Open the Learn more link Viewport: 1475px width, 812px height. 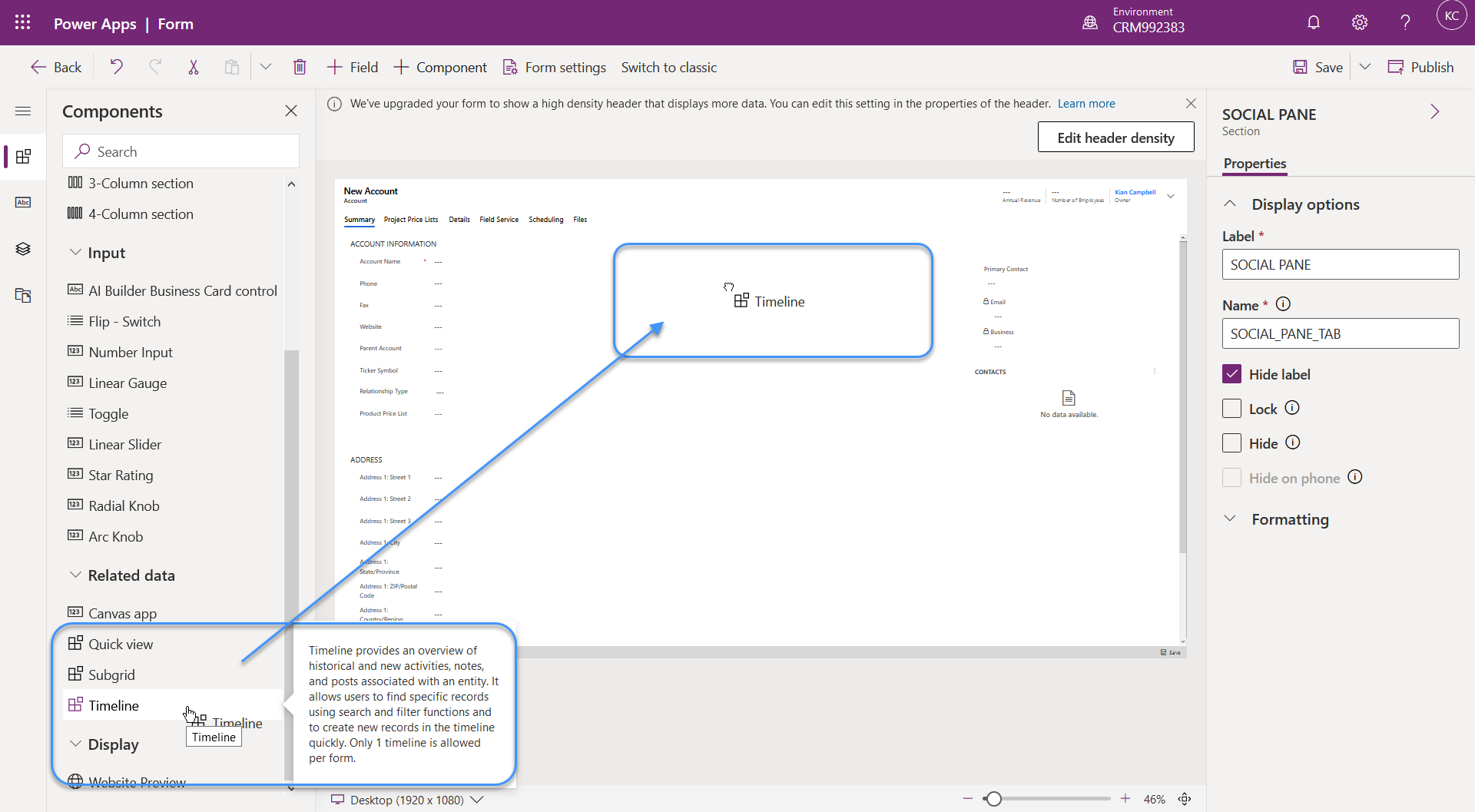coord(1086,104)
